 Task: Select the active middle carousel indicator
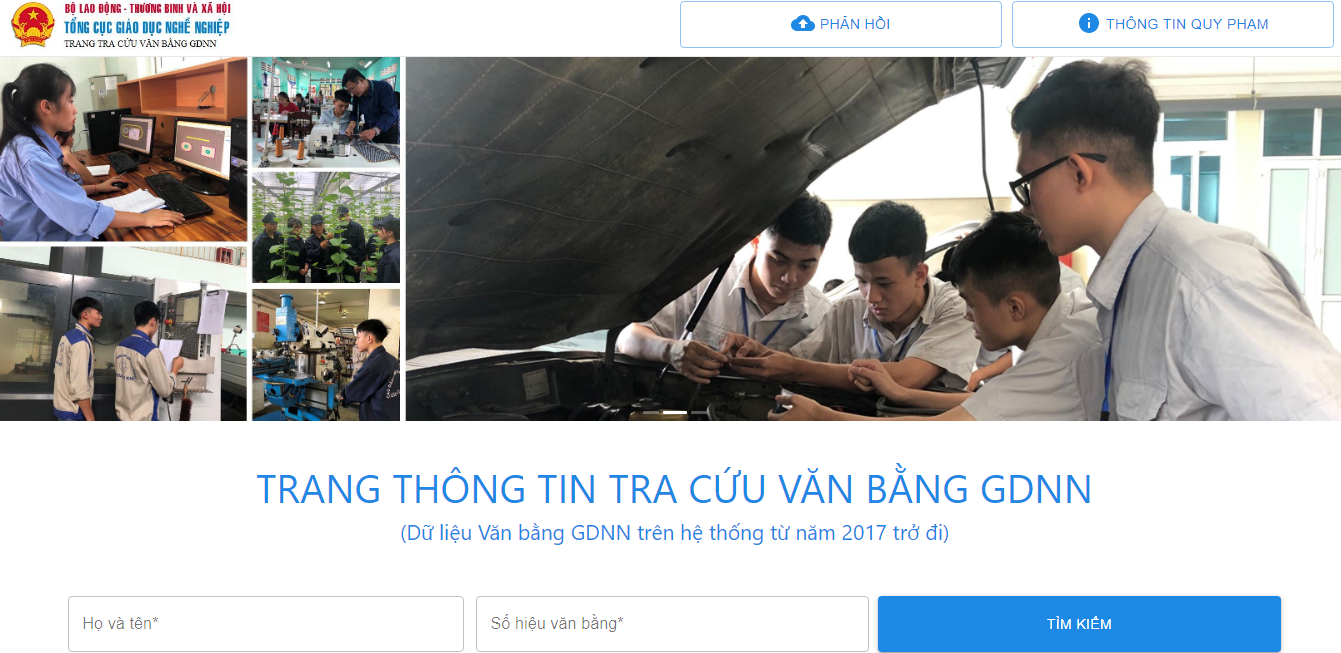[x=675, y=412]
